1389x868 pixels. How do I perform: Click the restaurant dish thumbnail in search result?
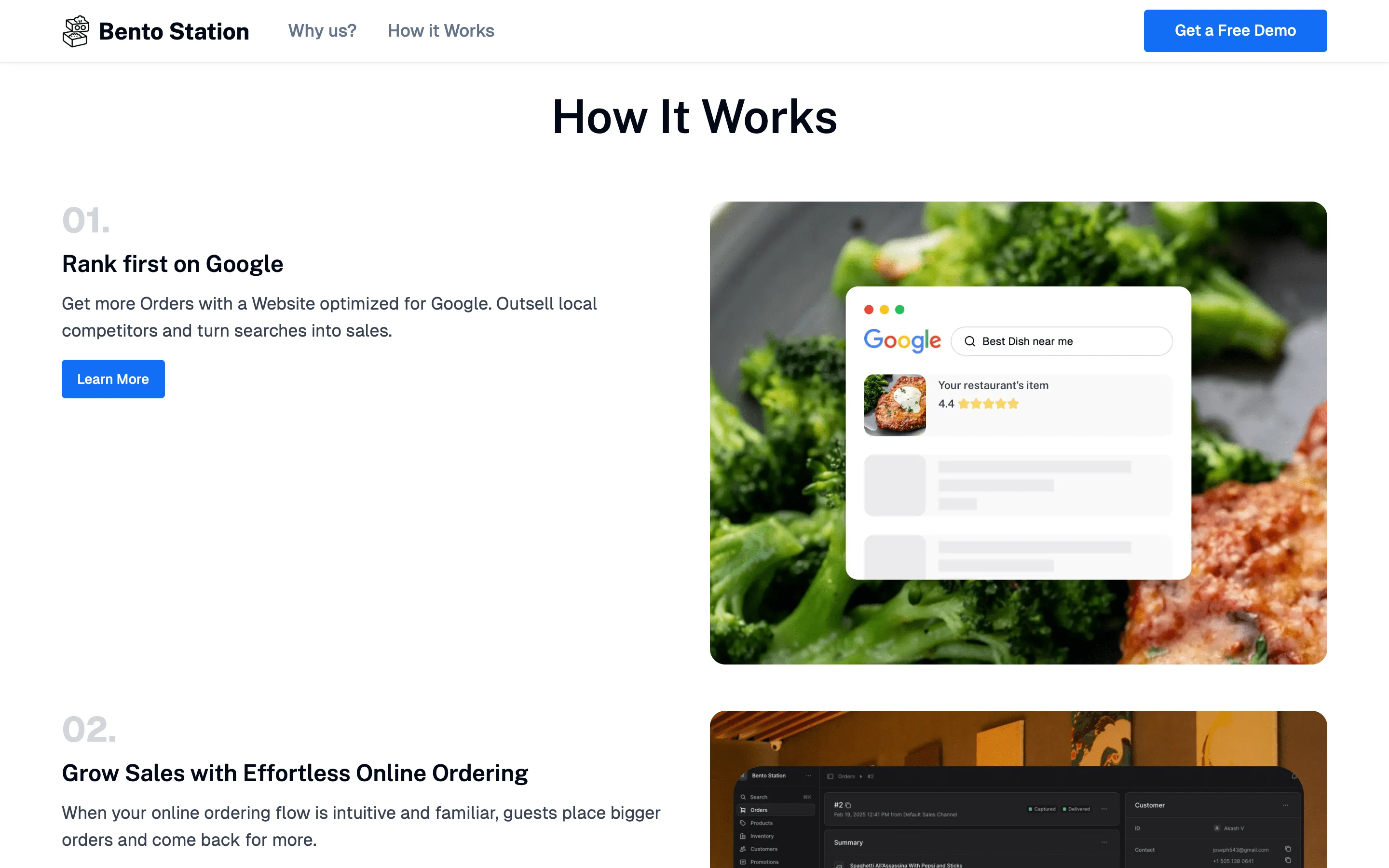pyautogui.click(x=895, y=405)
